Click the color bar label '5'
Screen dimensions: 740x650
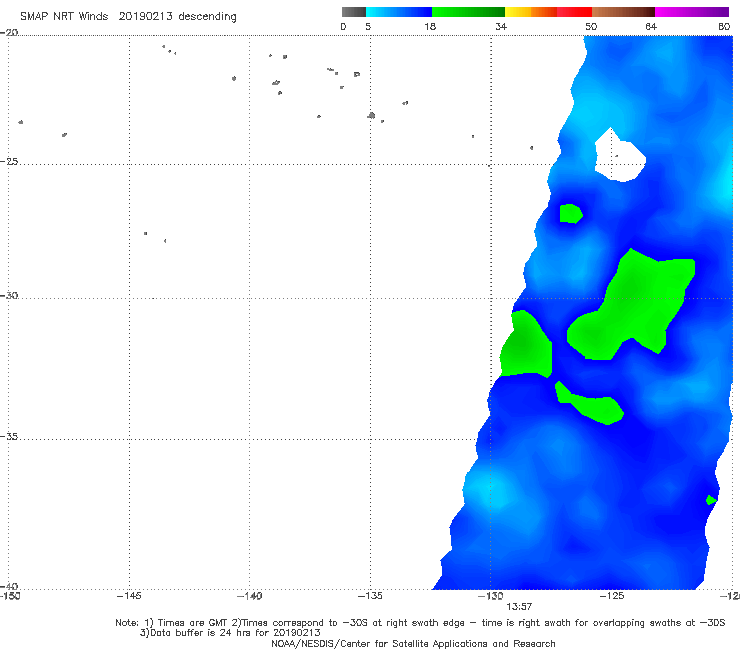click(x=368, y=26)
